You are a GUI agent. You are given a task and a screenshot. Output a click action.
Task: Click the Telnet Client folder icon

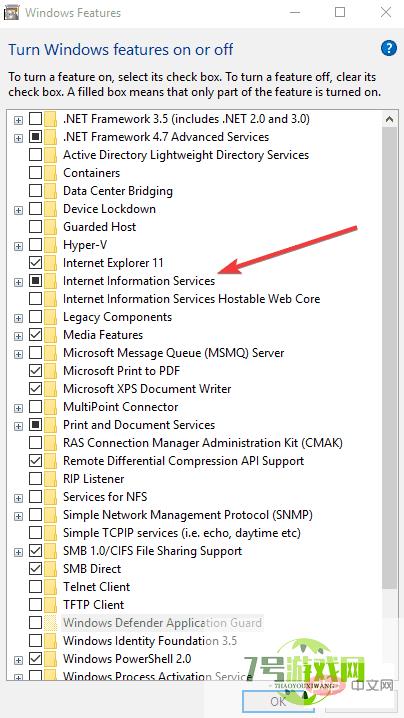pos(50,587)
